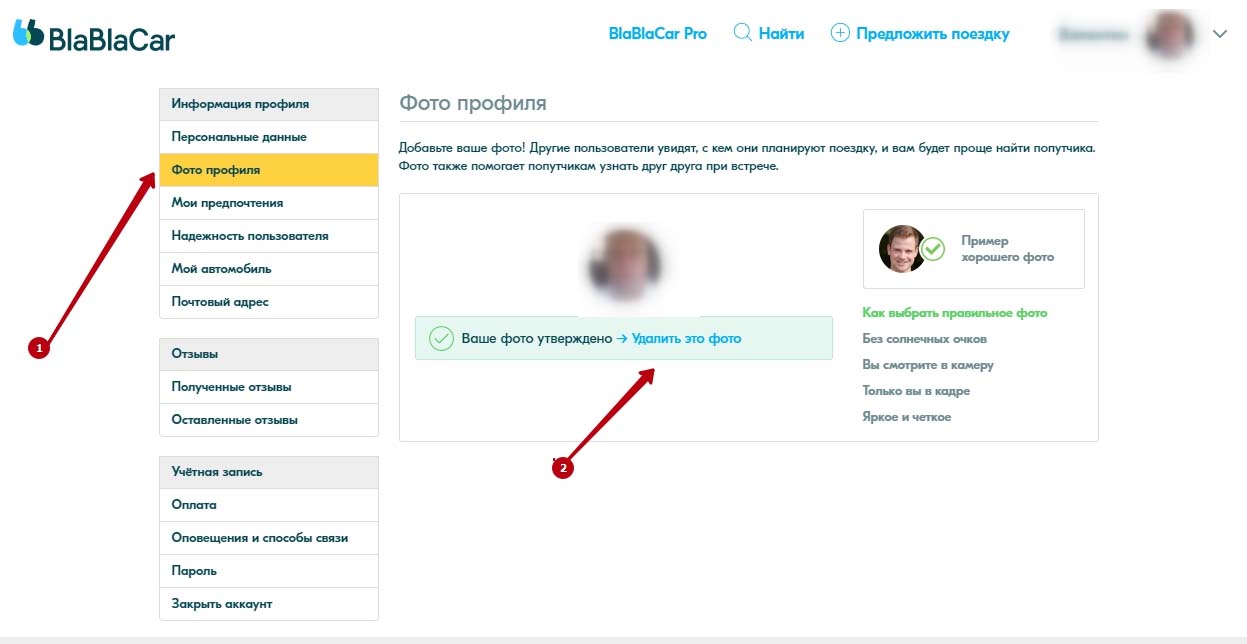Open Почтовый адрес menu item
The height and width of the screenshot is (644, 1247).
(x=269, y=302)
